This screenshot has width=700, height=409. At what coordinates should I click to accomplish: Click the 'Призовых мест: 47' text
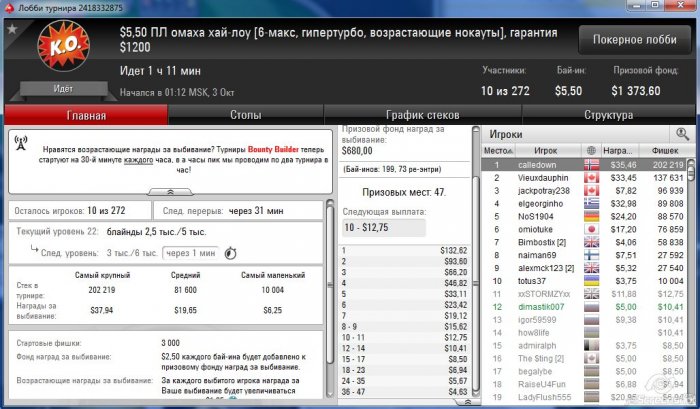coord(404,192)
